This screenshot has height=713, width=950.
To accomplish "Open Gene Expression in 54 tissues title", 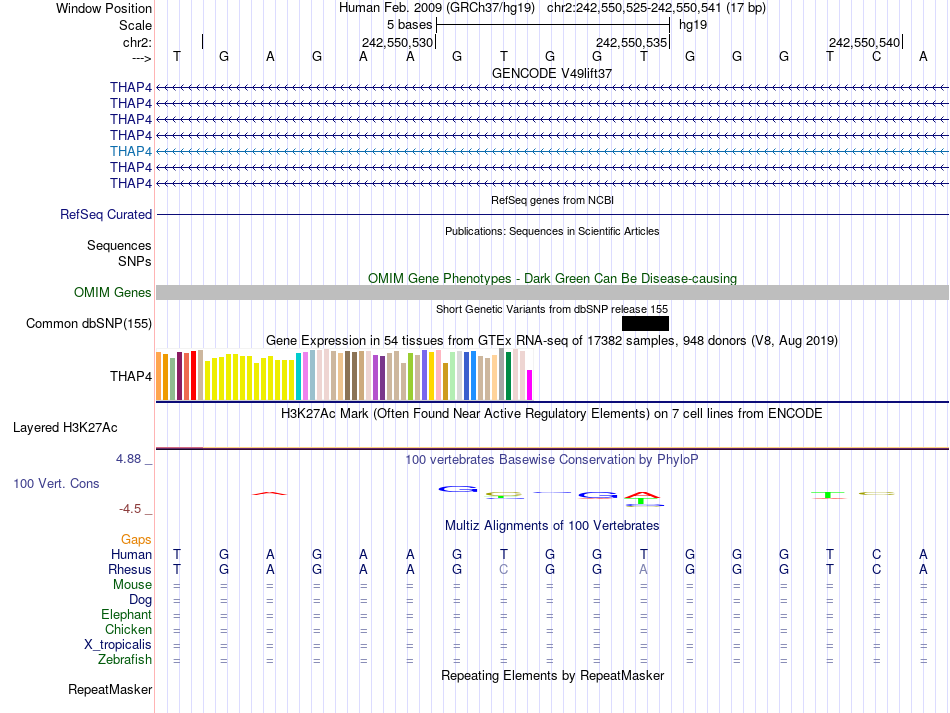I will (552, 340).
